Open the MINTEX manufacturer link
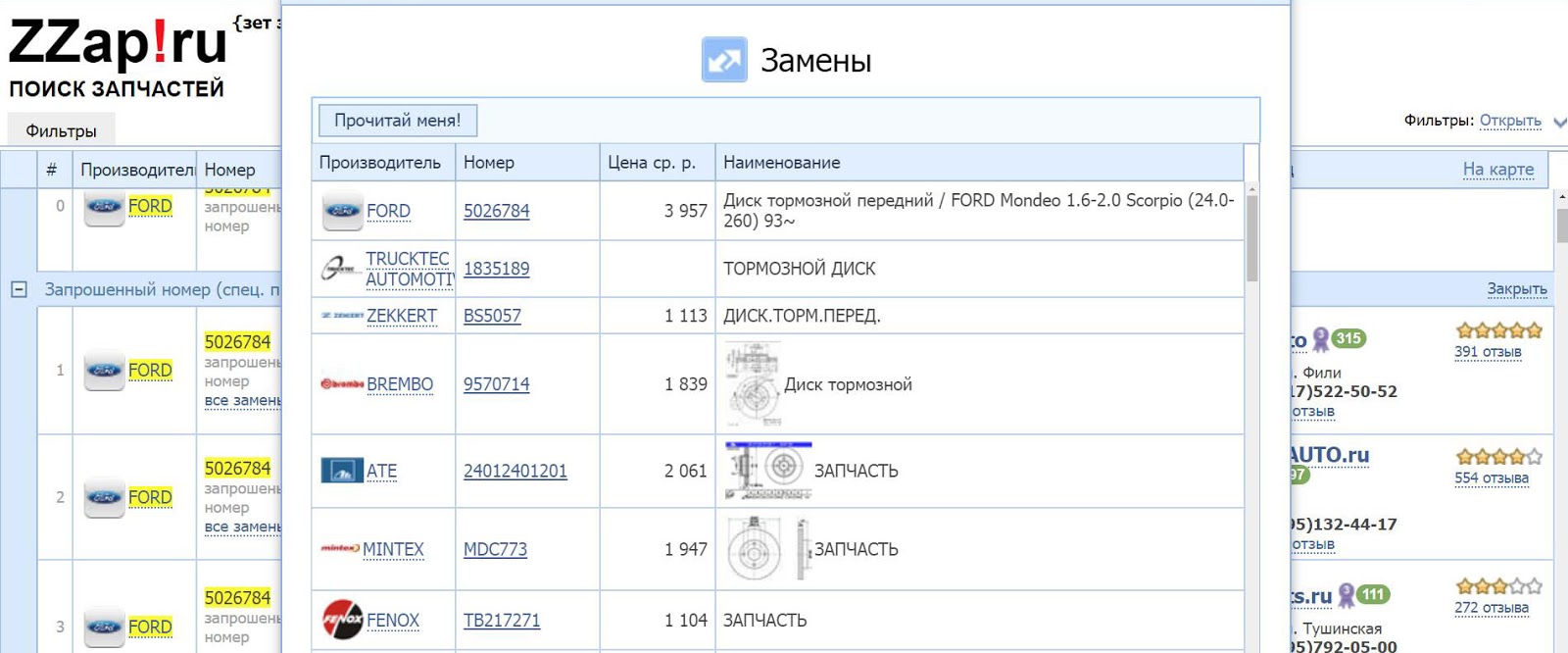 point(393,549)
